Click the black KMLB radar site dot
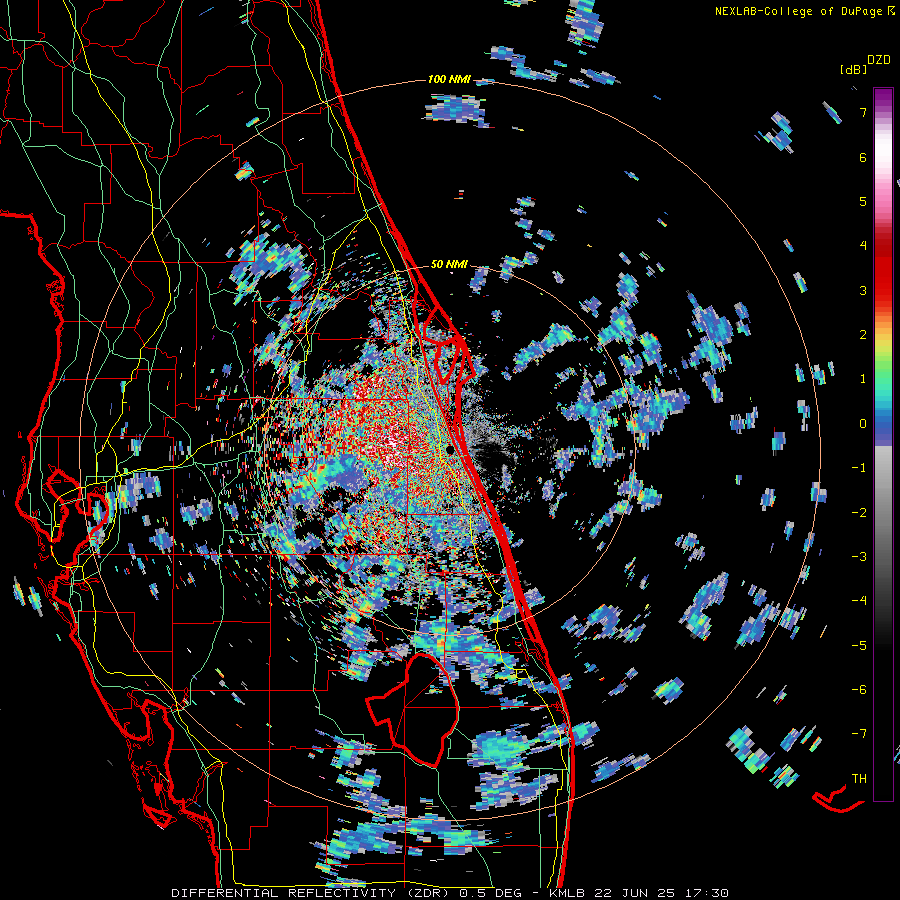Viewport: 900px width, 900px height. click(450, 450)
